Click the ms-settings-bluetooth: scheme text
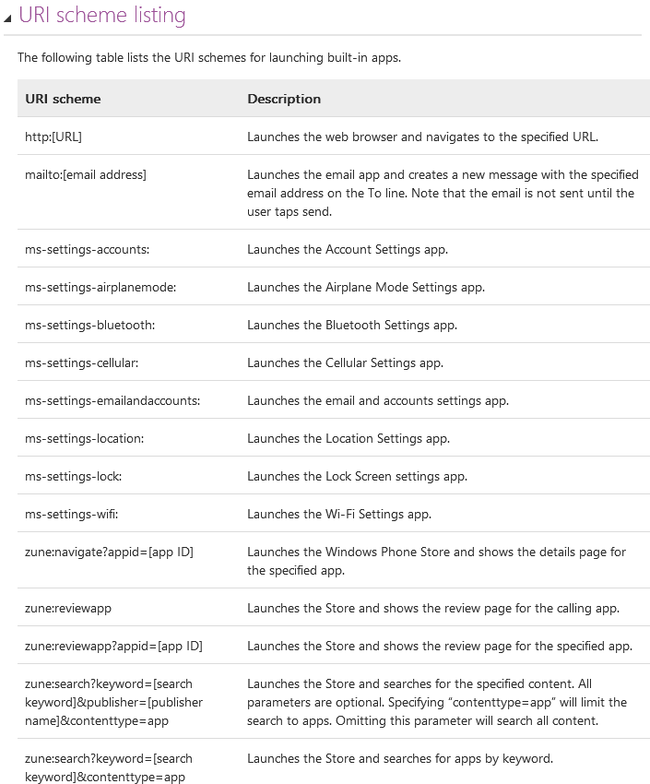Image resolution: width=650 pixels, height=784 pixels. tap(90, 325)
